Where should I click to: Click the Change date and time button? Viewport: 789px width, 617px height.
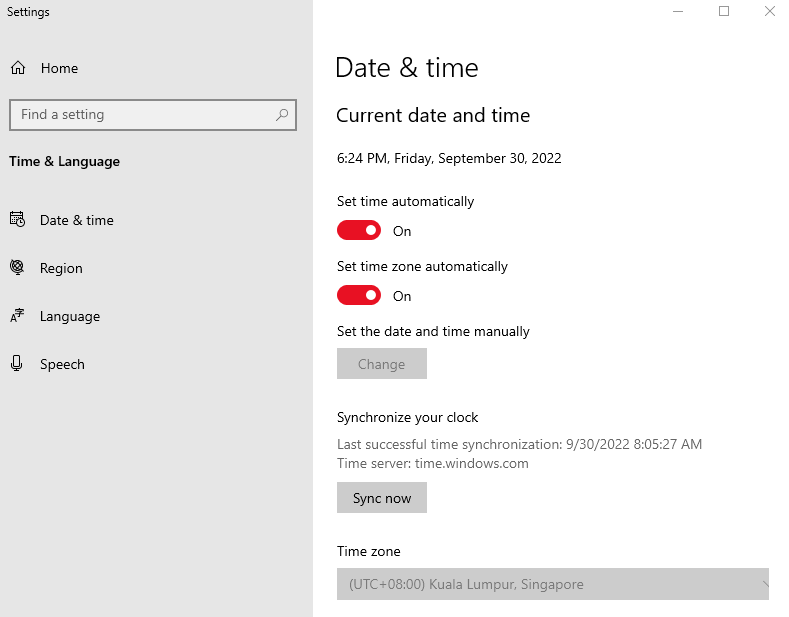[382, 363]
